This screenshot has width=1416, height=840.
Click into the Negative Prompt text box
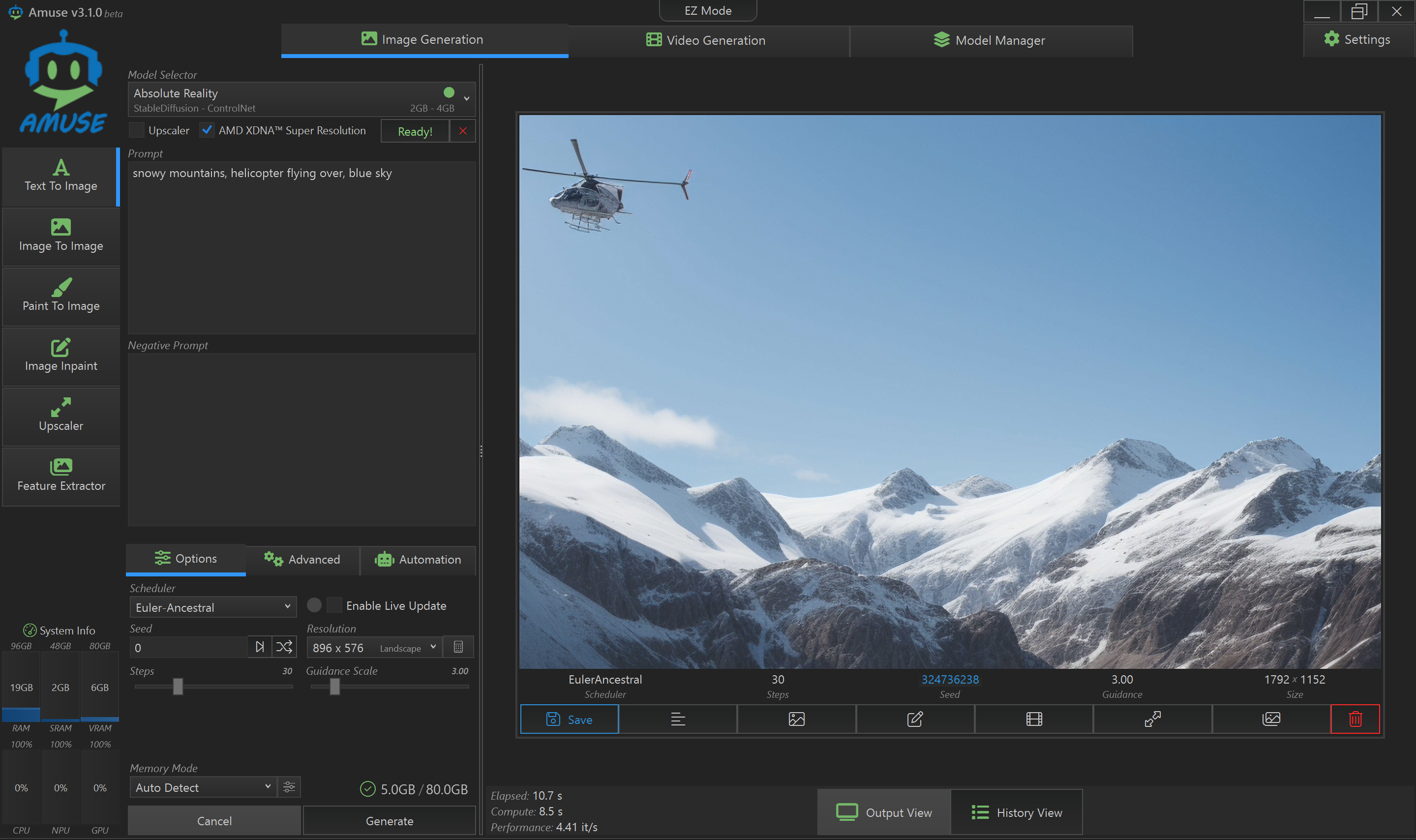click(301, 439)
